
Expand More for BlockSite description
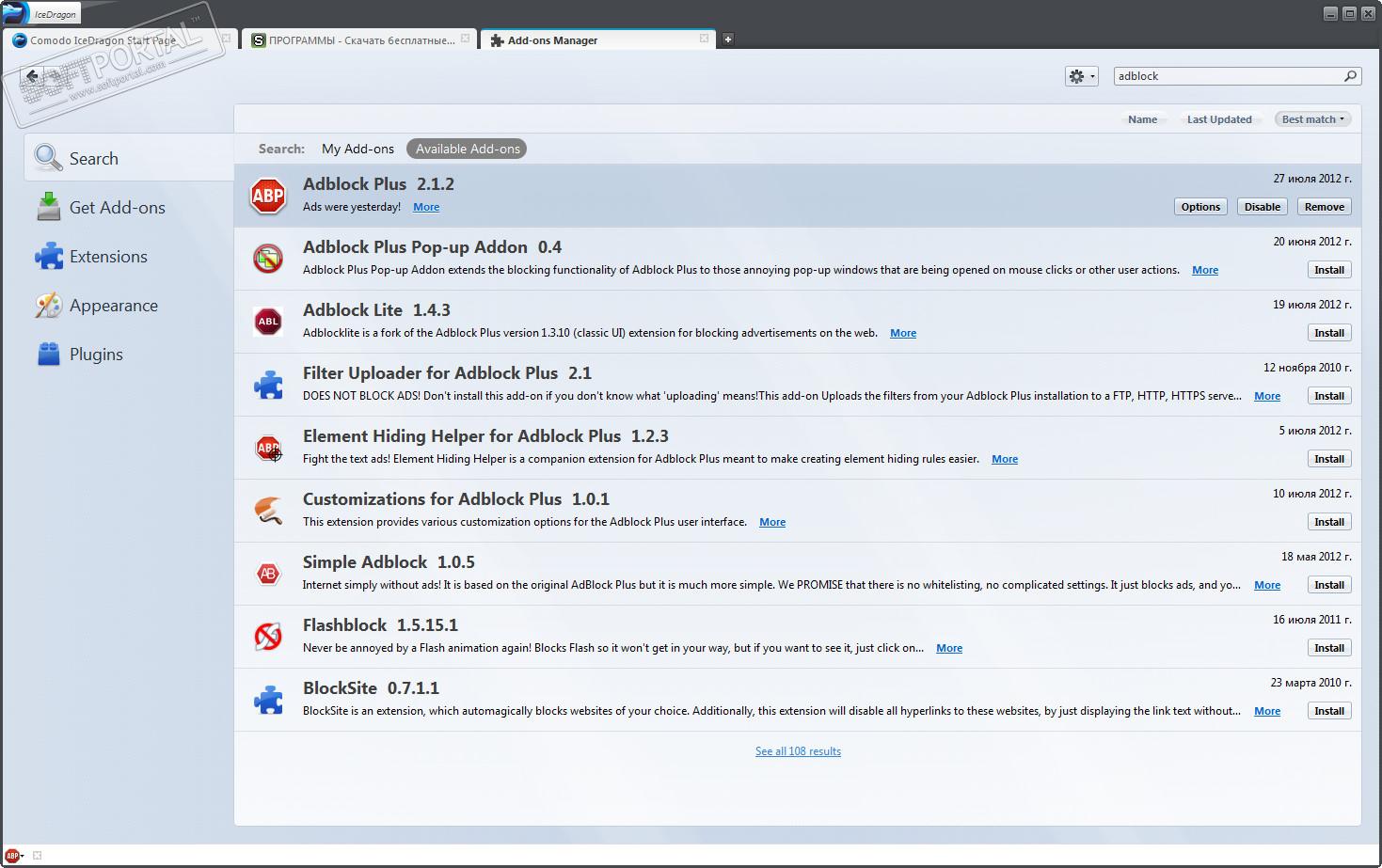(x=1267, y=711)
